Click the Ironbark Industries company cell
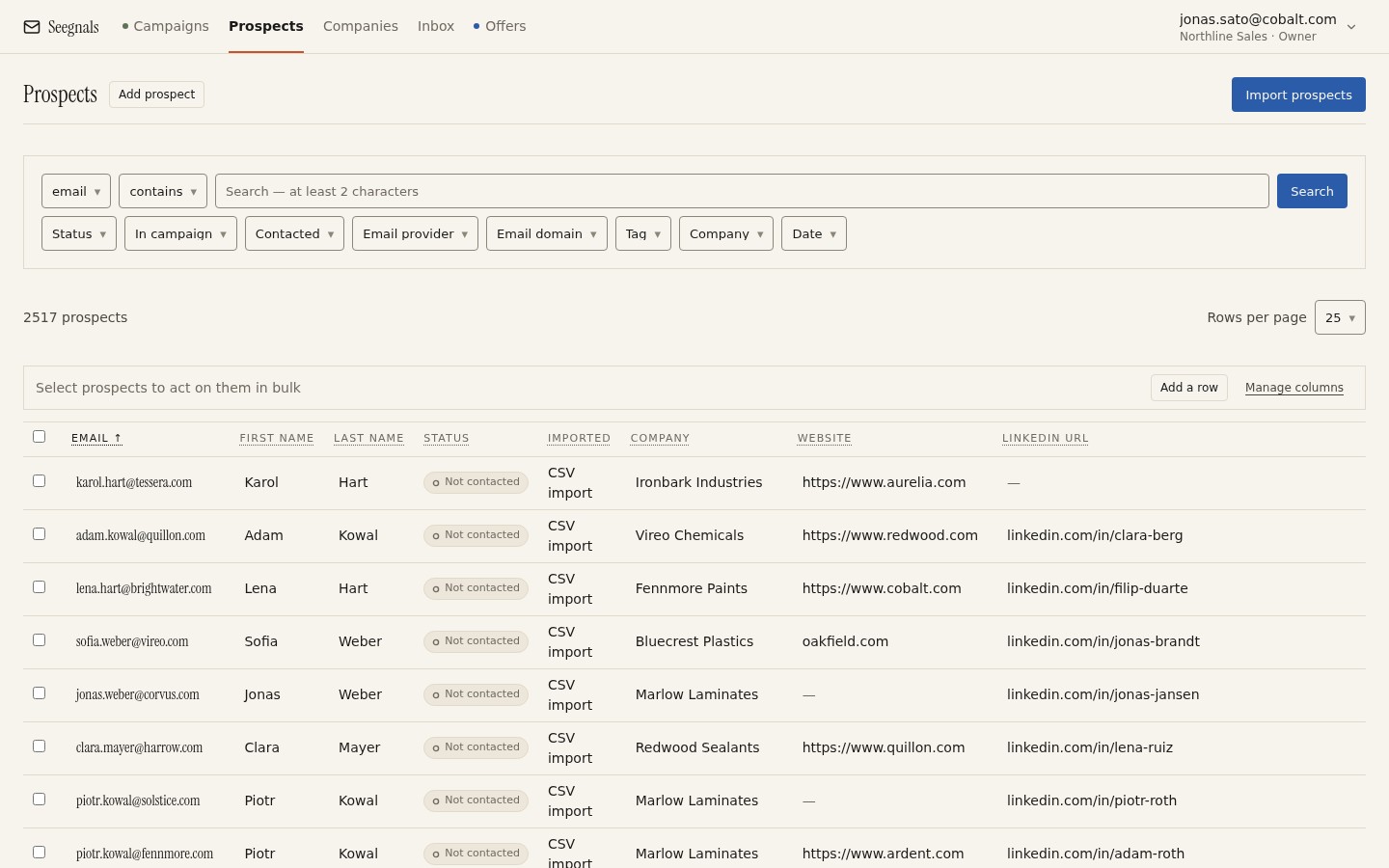This screenshot has width=1389, height=868. pyautogui.click(x=699, y=482)
